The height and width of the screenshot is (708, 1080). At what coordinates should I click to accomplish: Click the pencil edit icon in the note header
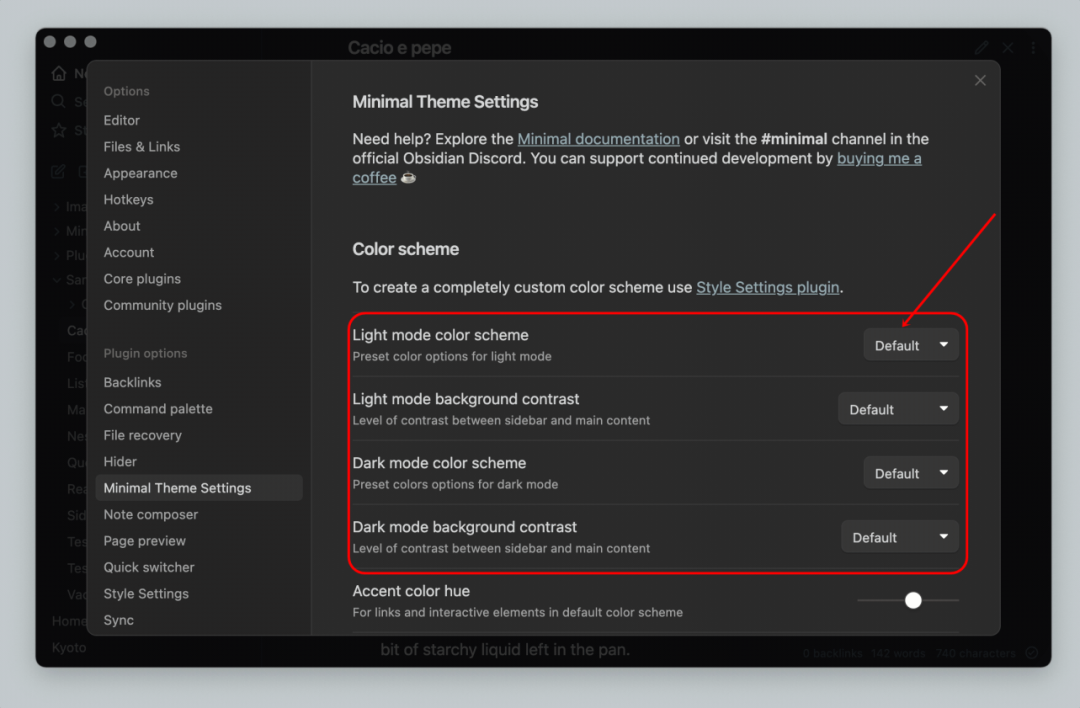[x=982, y=47]
